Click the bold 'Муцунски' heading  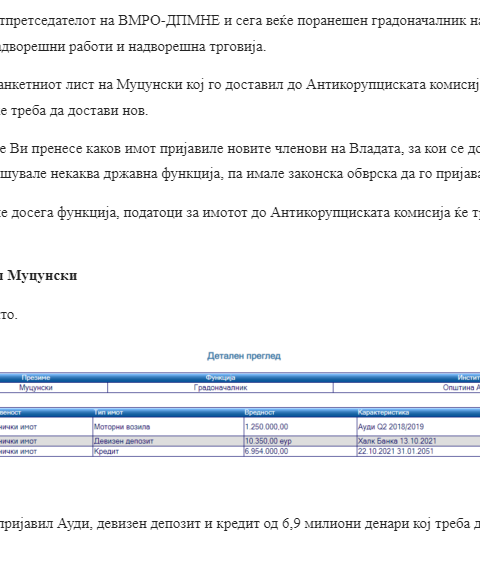tap(42, 276)
